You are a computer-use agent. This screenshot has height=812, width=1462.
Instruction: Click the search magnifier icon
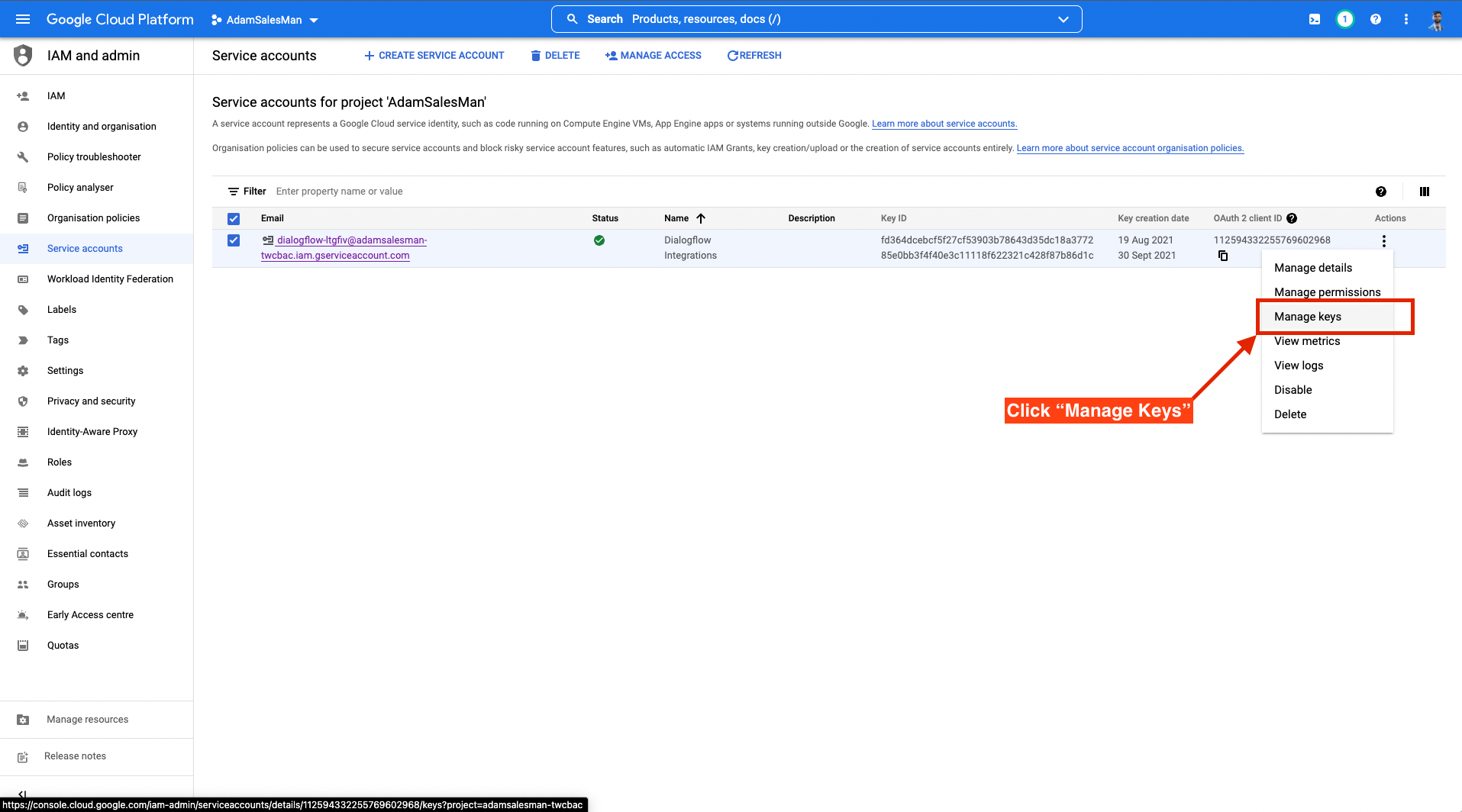click(x=572, y=19)
